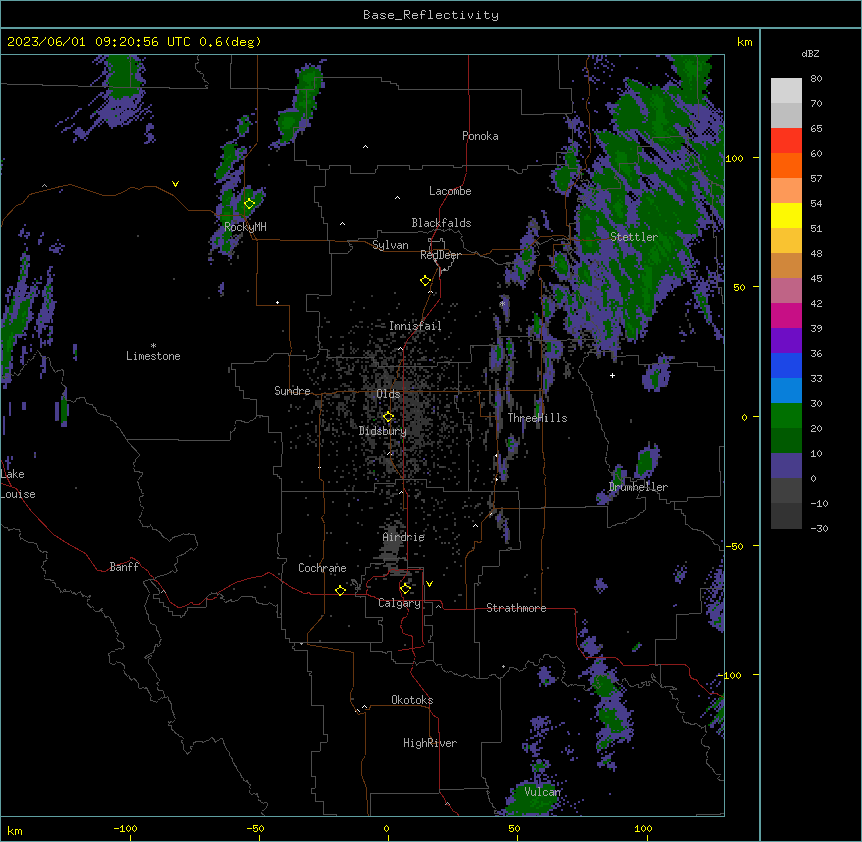Click the yellow diamond marker above Calgary label
The height and width of the screenshot is (842, 862).
(x=405, y=589)
